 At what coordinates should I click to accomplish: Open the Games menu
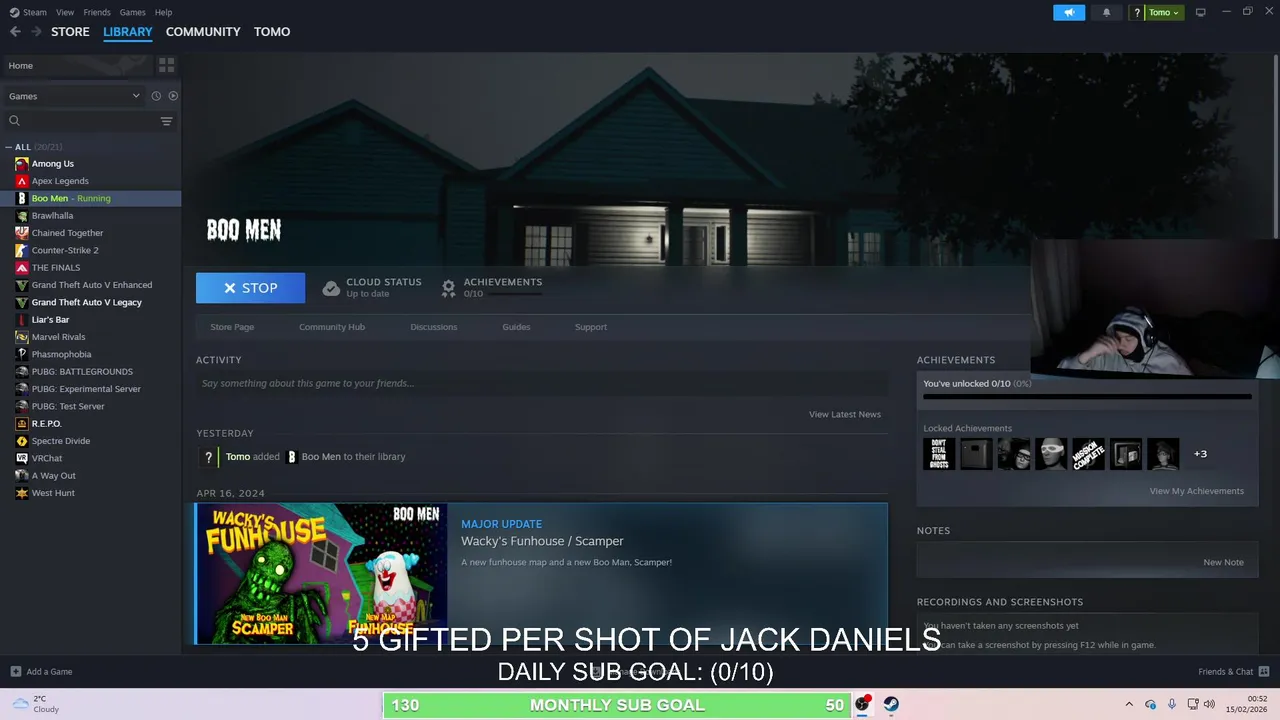click(132, 12)
